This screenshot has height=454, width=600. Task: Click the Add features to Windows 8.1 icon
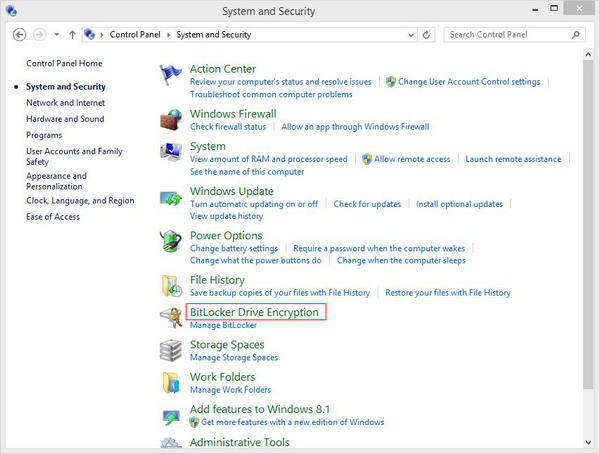click(171, 416)
